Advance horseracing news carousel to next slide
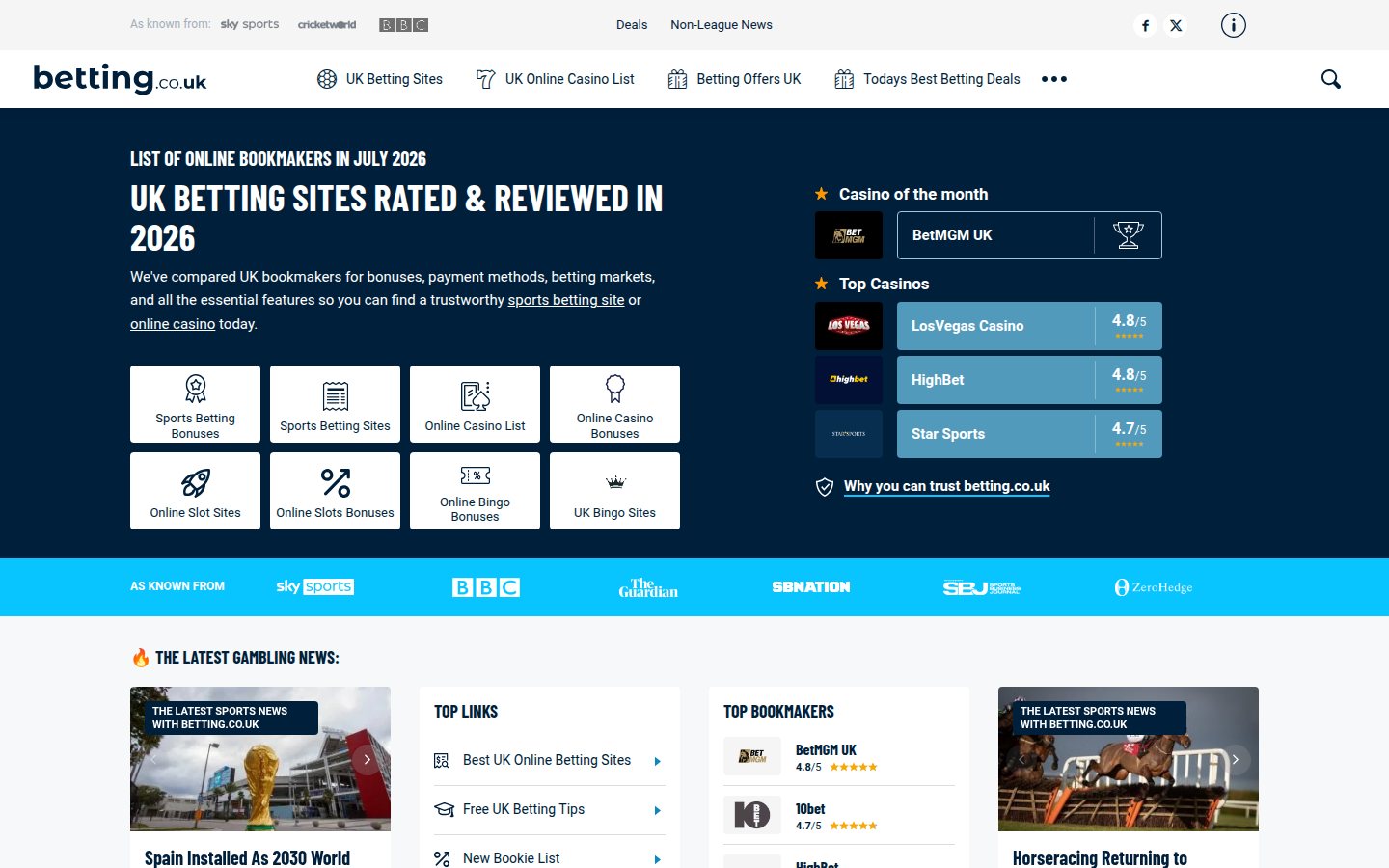The height and width of the screenshot is (868, 1389). 1235,759
